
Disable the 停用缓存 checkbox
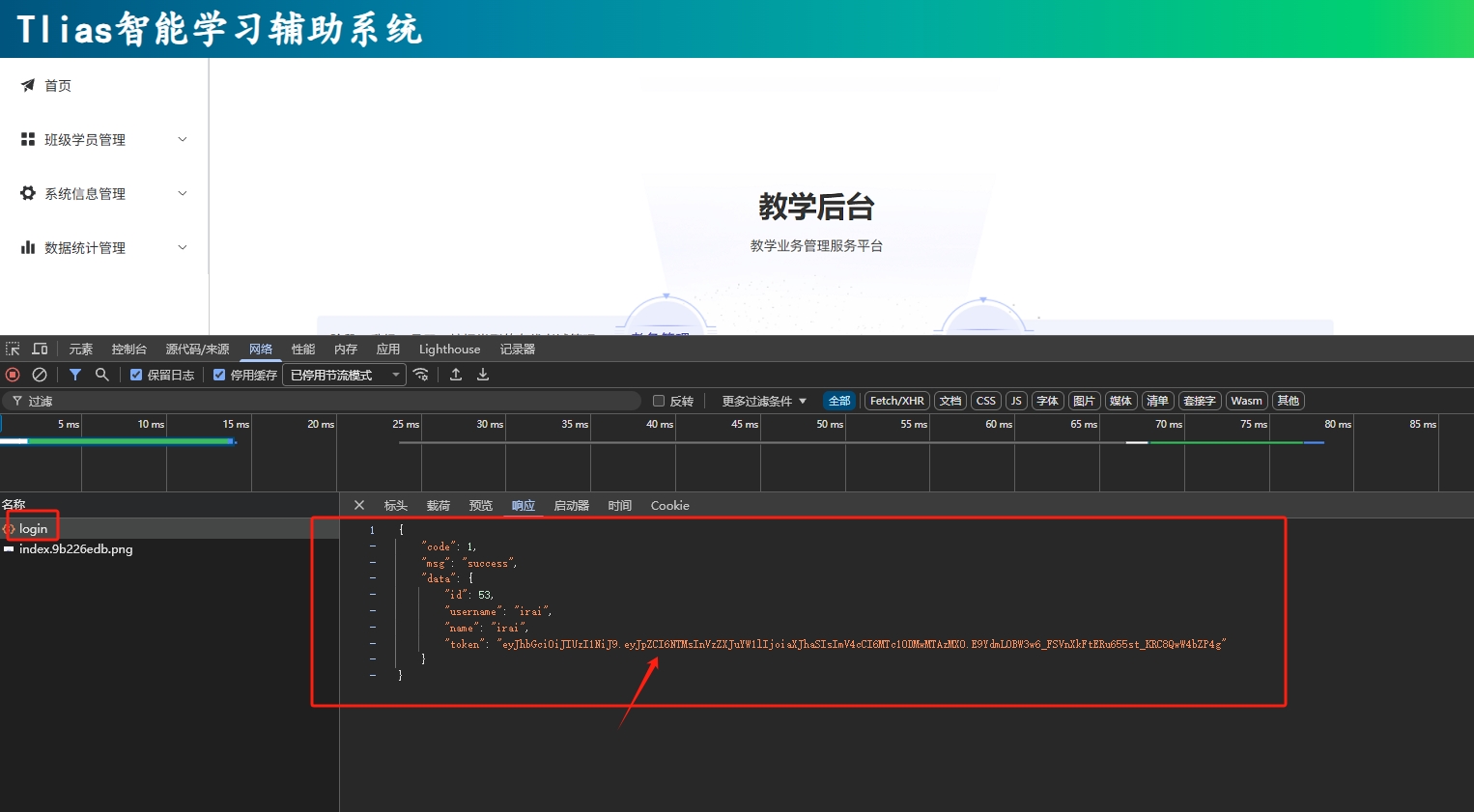coord(218,375)
